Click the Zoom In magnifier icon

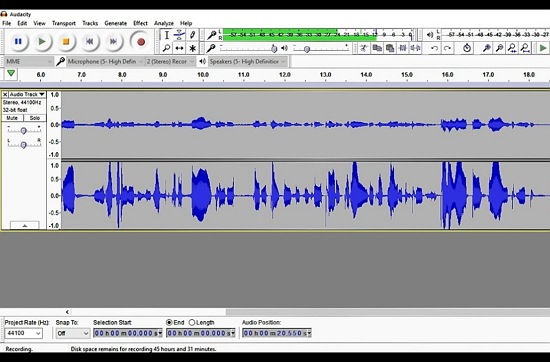[x=486, y=48]
